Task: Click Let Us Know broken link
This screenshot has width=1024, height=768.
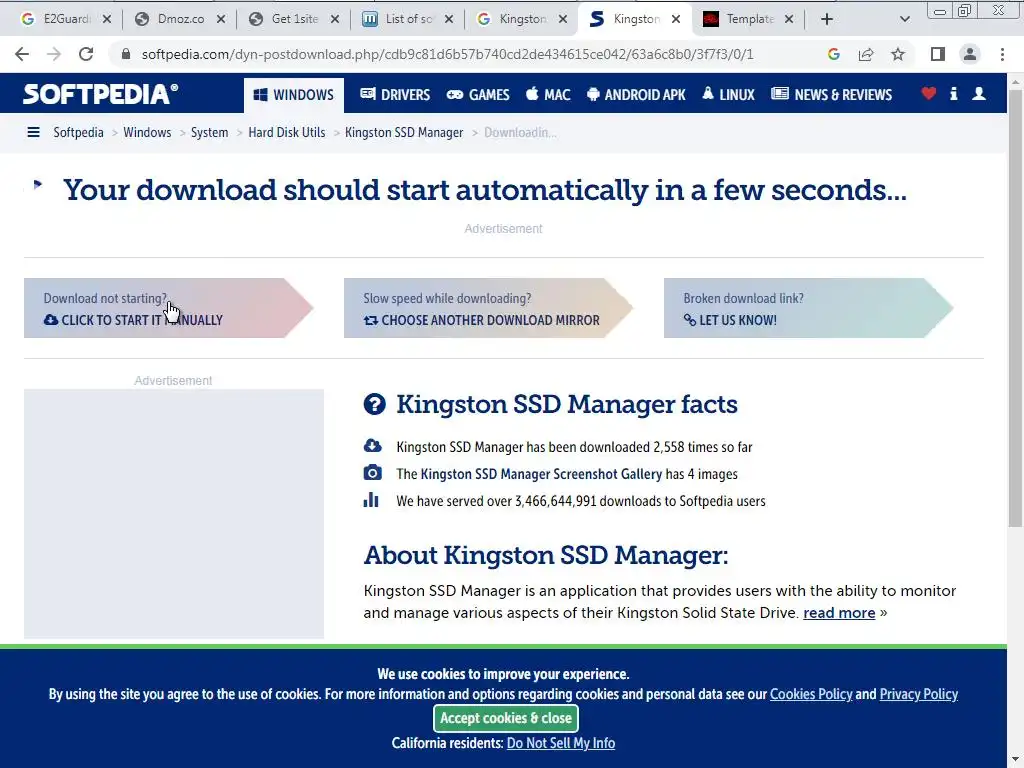Action: 808,308
